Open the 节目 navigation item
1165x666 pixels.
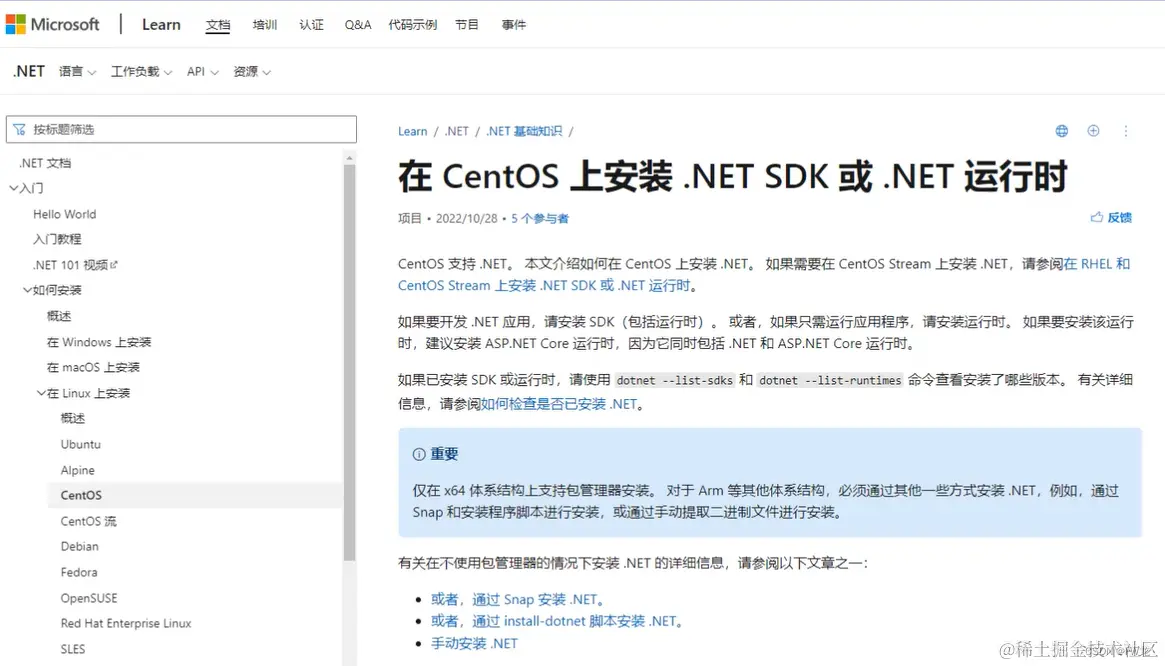[467, 25]
